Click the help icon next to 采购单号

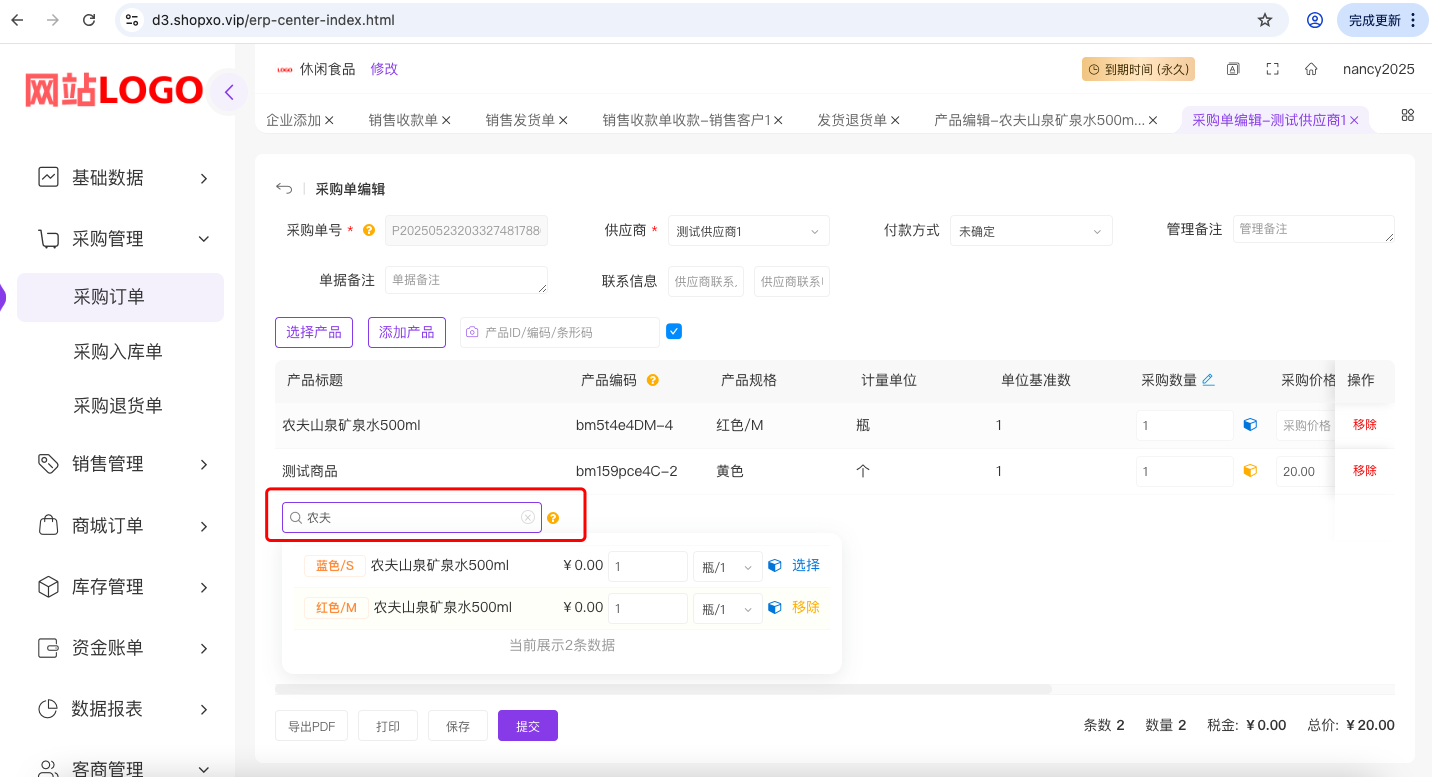pos(369,230)
